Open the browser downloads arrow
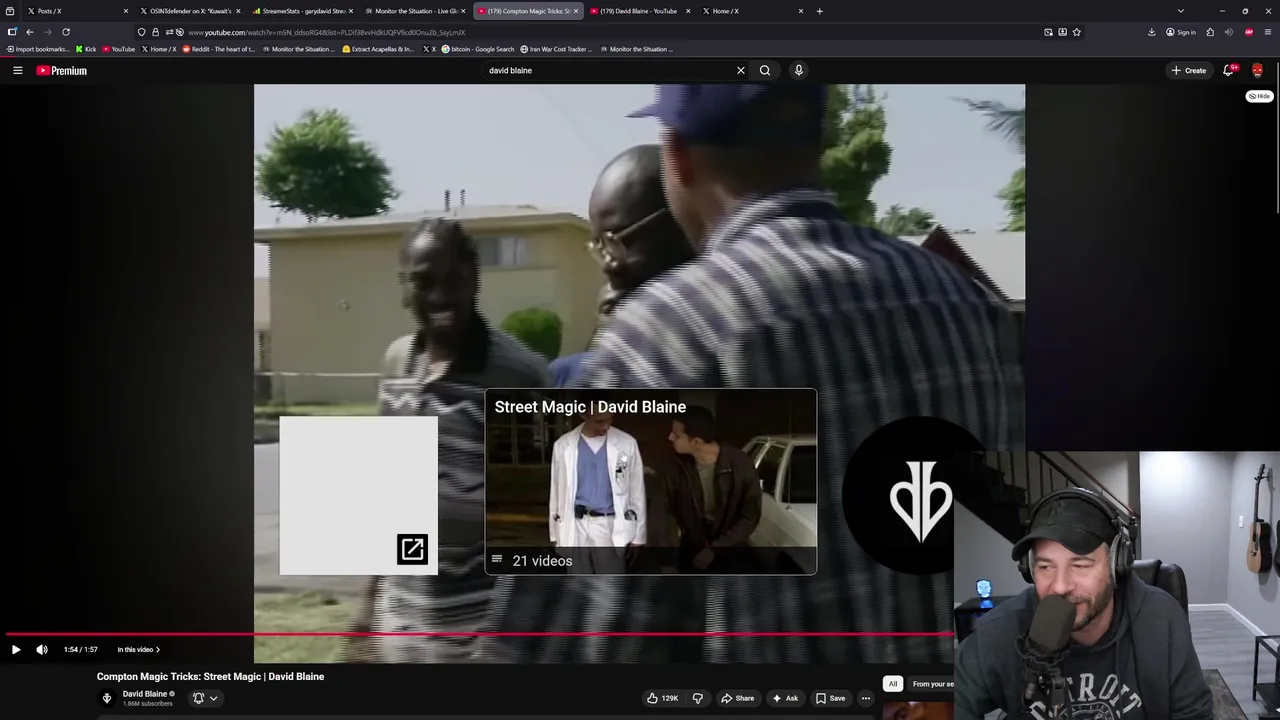 1152,32
